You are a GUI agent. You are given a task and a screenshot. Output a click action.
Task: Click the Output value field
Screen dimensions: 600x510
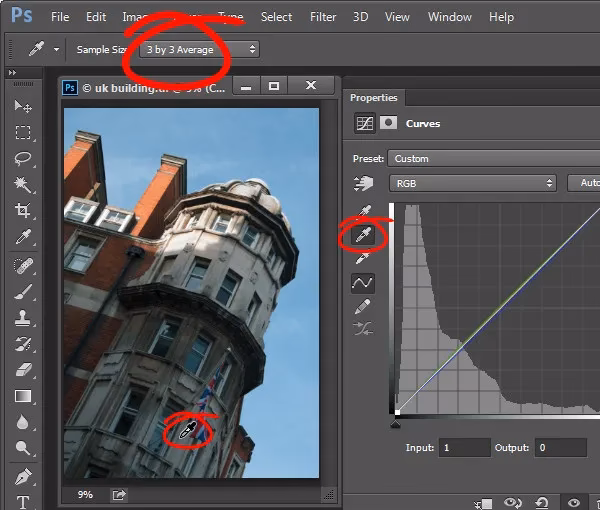(560, 448)
